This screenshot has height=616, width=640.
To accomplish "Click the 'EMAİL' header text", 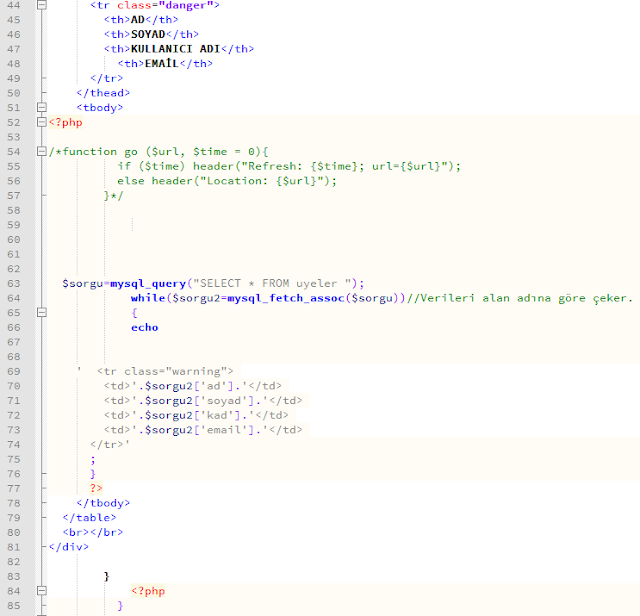I will [x=162, y=63].
